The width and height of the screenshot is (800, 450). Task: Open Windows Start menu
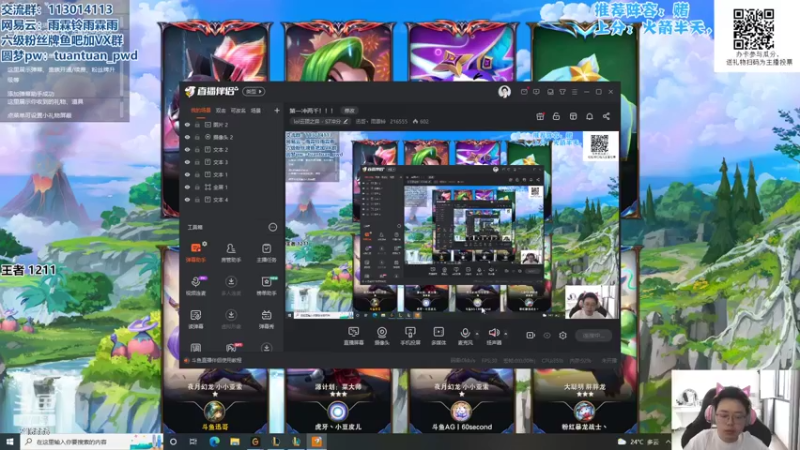[x=10, y=442]
